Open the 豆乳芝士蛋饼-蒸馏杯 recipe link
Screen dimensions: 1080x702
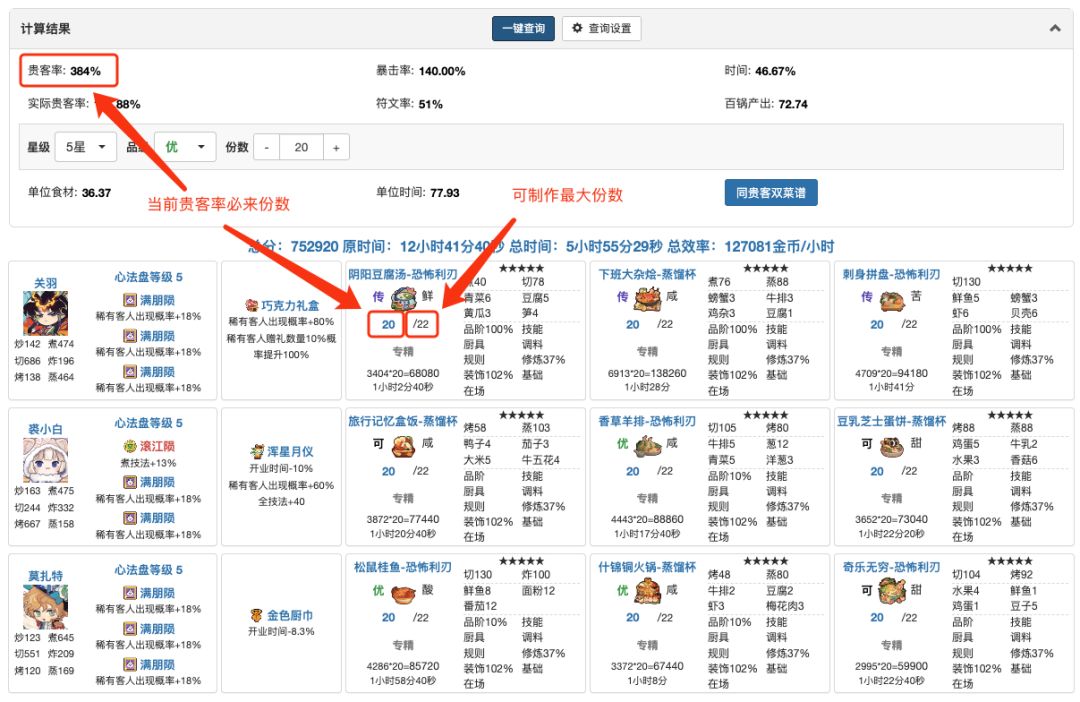pos(891,421)
